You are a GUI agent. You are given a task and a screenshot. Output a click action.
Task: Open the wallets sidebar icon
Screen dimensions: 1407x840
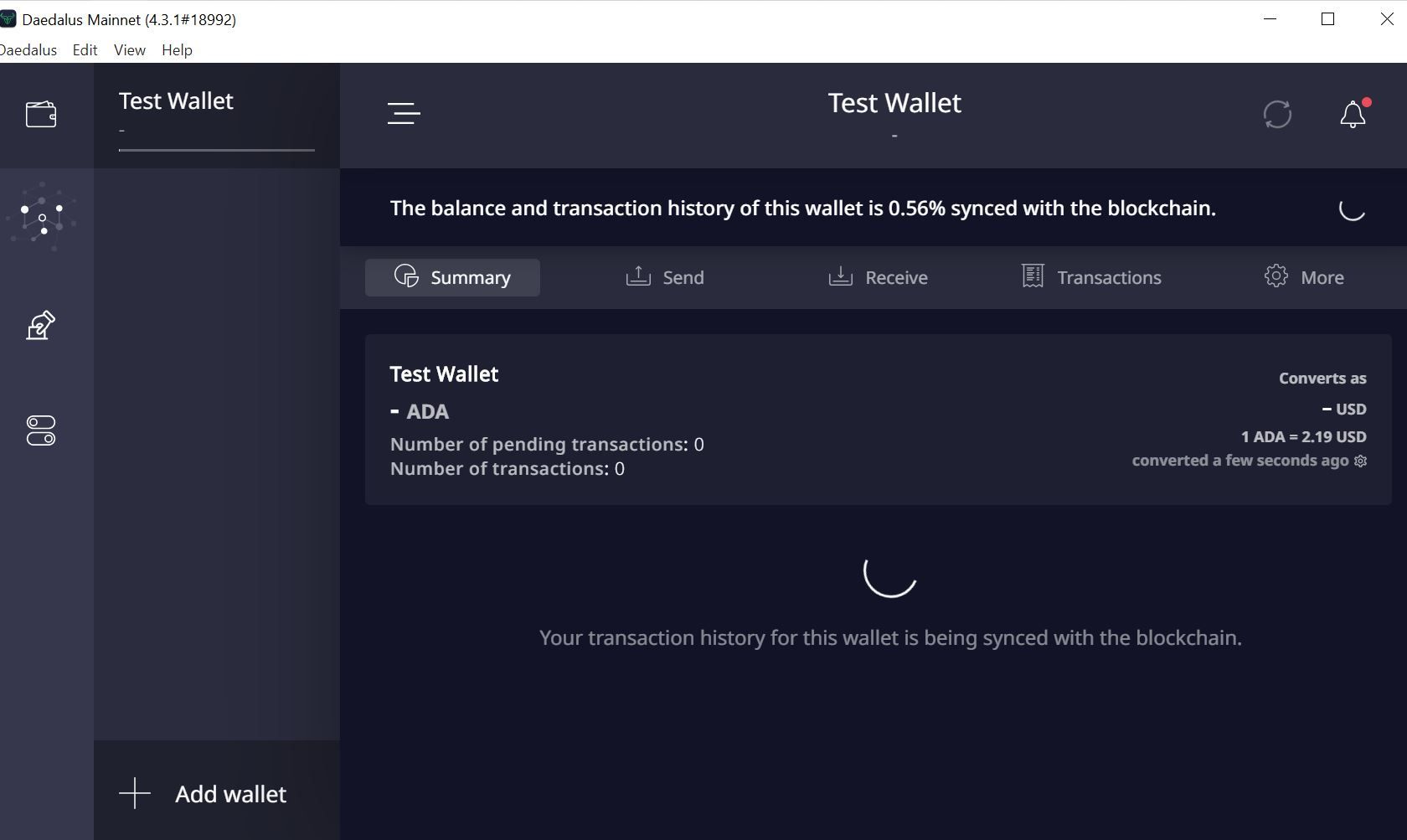coord(41,114)
